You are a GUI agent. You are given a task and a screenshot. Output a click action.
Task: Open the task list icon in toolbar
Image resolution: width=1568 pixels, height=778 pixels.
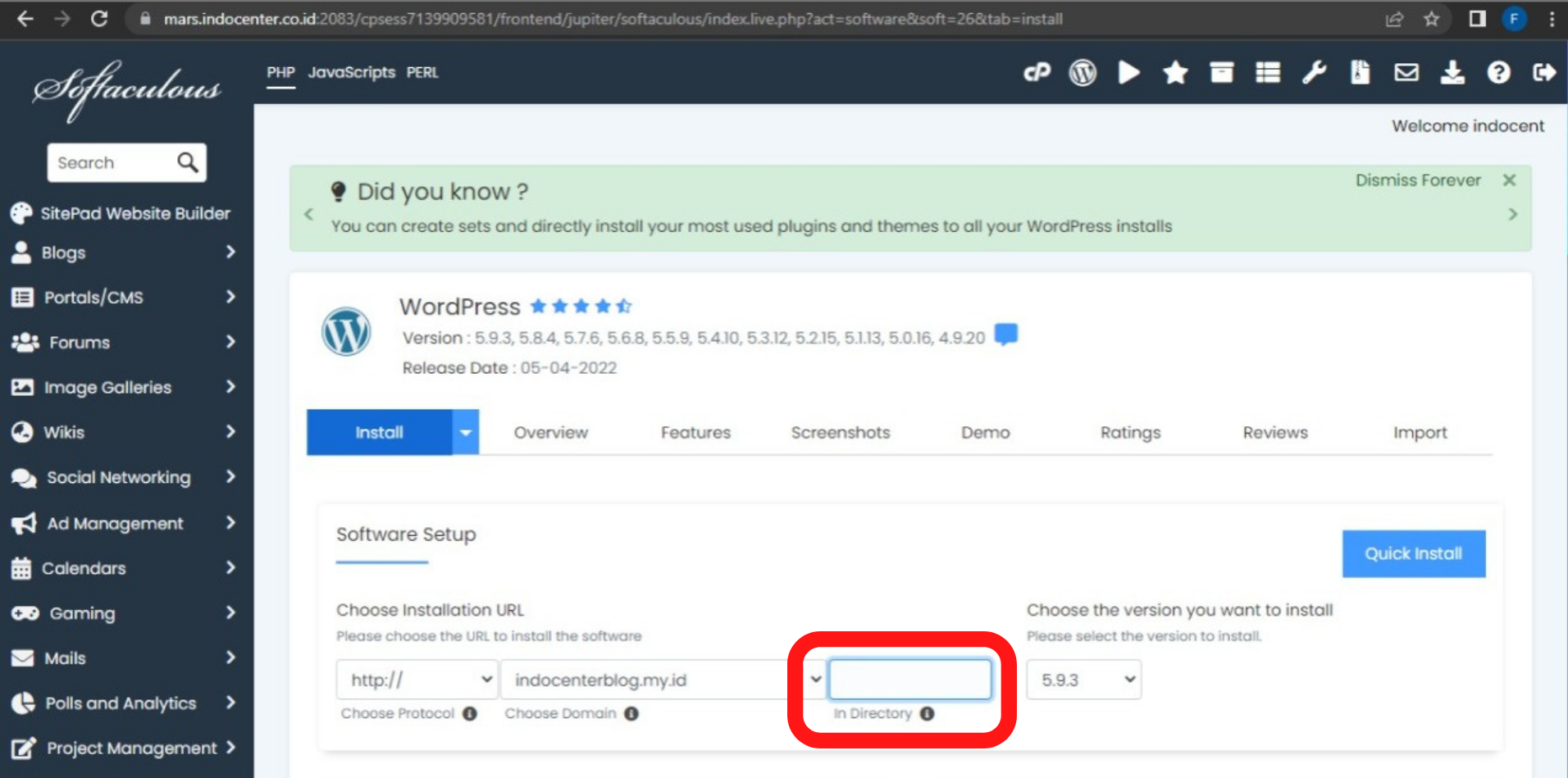tap(1268, 73)
